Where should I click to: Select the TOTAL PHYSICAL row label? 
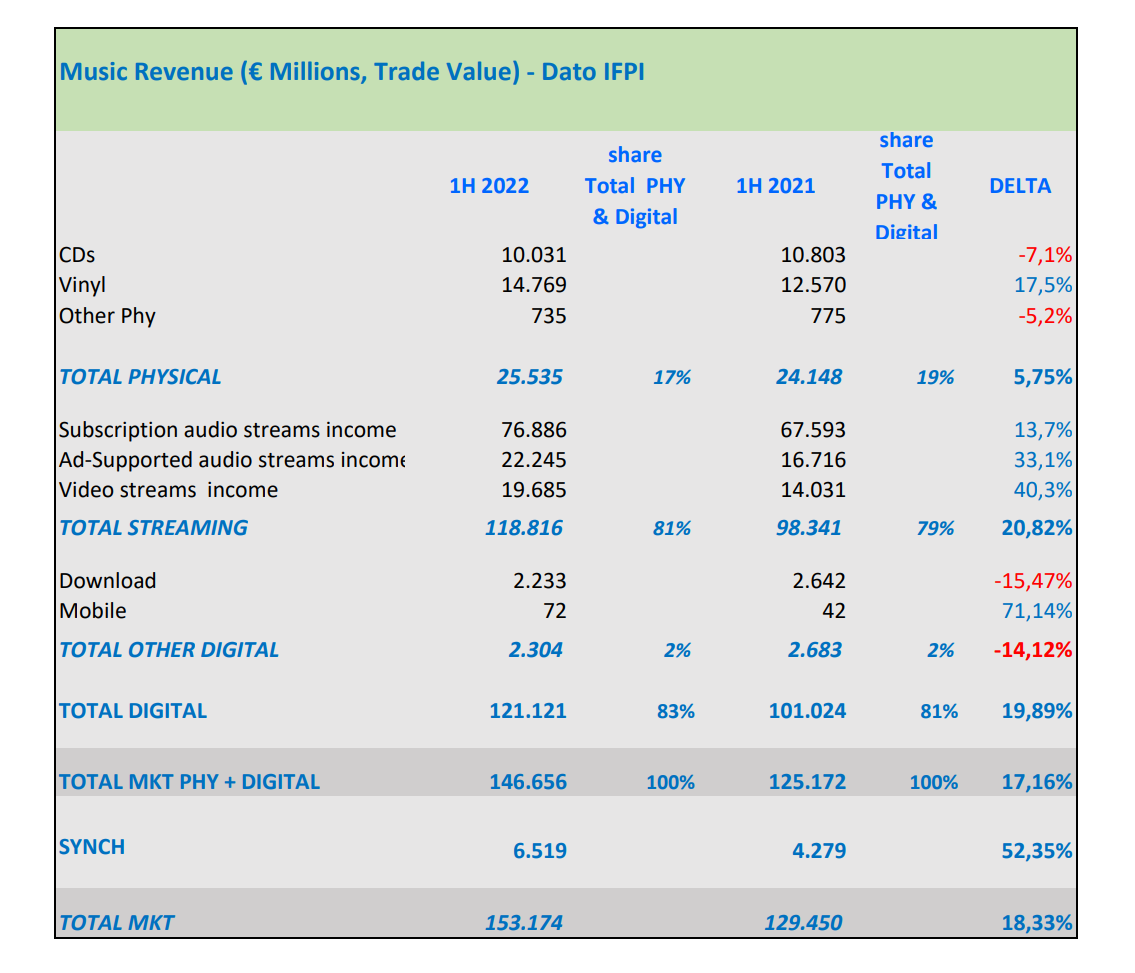140,377
